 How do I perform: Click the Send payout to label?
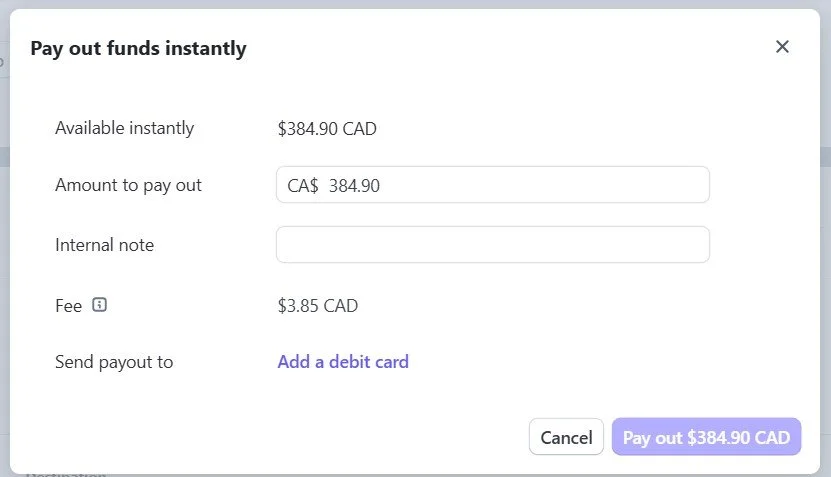[x=114, y=362]
